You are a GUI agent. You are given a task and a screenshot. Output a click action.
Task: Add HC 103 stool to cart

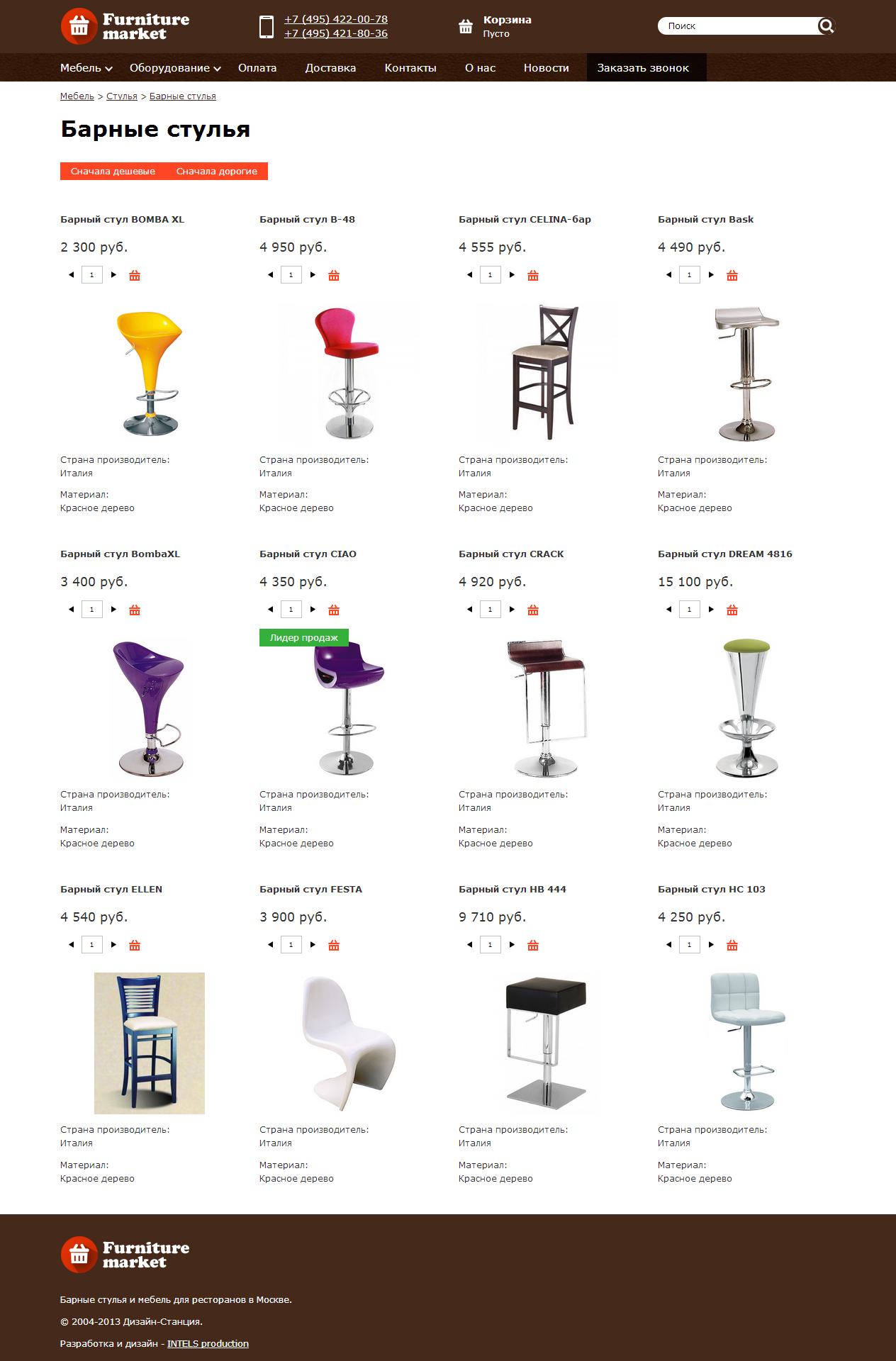click(x=732, y=945)
